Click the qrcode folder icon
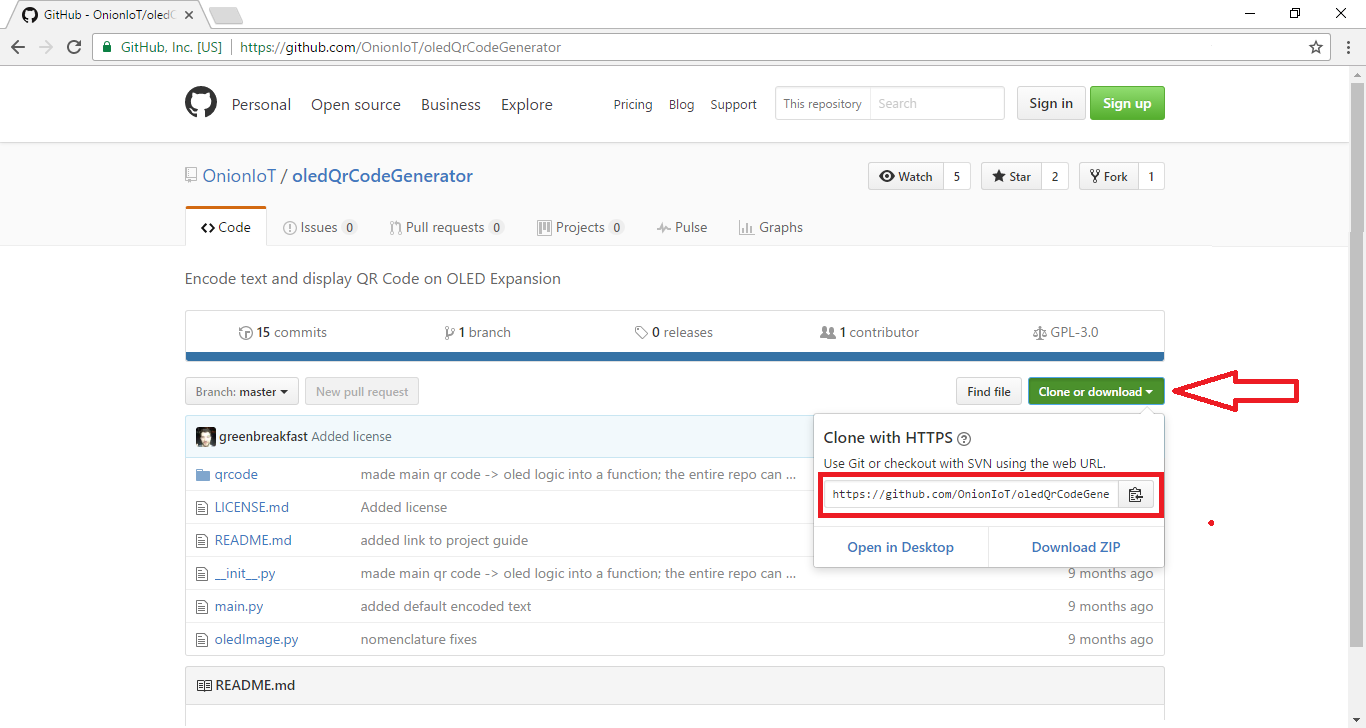Viewport: 1366px width, 728px height. pos(203,475)
